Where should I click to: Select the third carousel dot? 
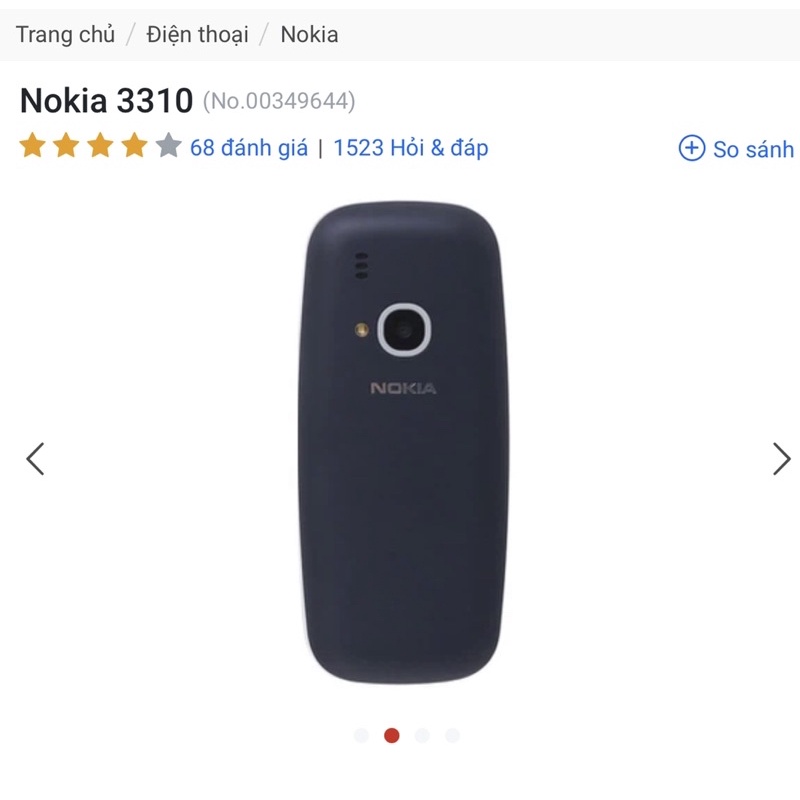(422, 735)
